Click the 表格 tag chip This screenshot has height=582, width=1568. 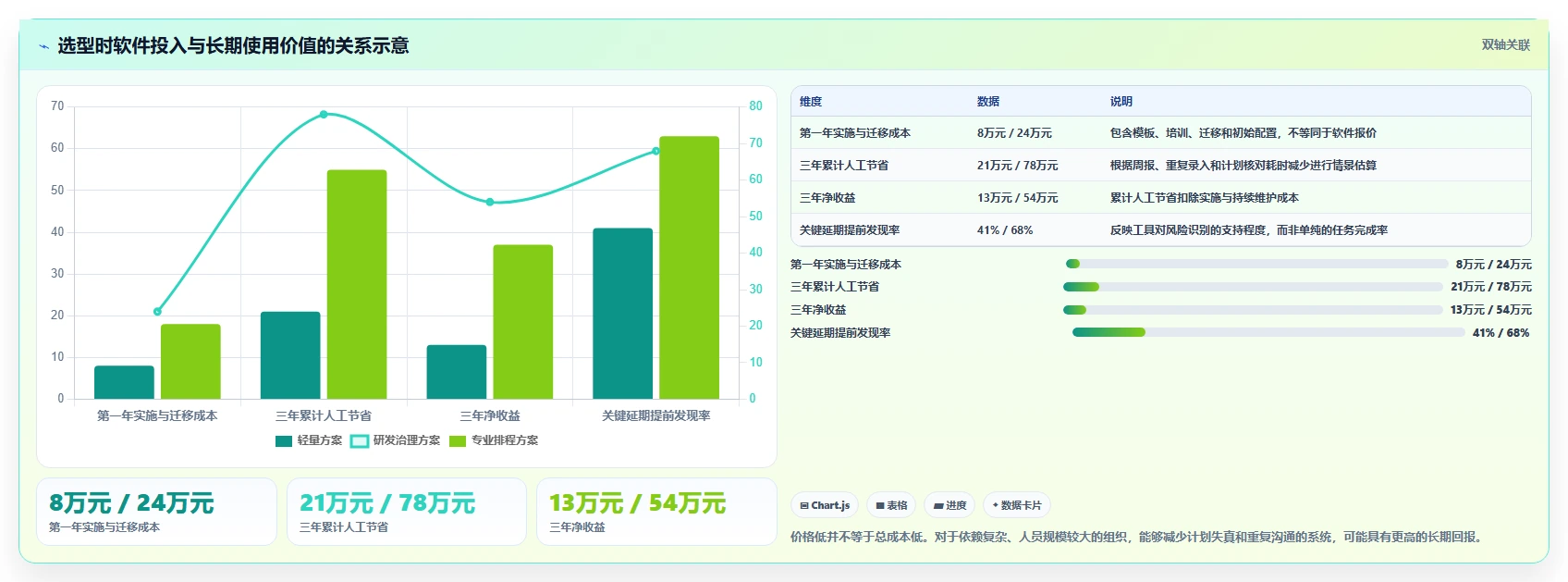891,505
